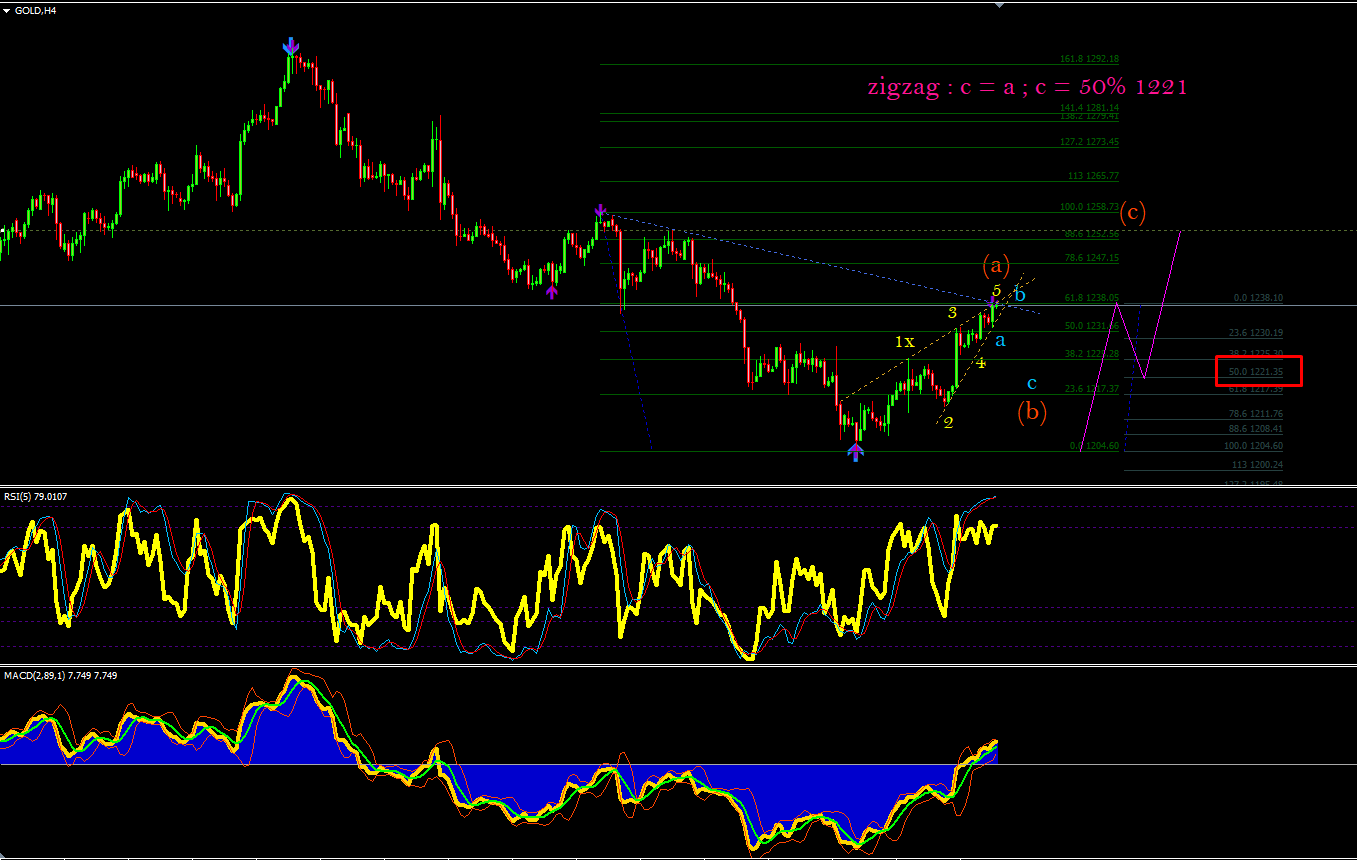Image resolution: width=1357 pixels, height=860 pixels.
Task: Click the 141.4 1281.14 Fibonacci level label
Action: (x=1089, y=108)
